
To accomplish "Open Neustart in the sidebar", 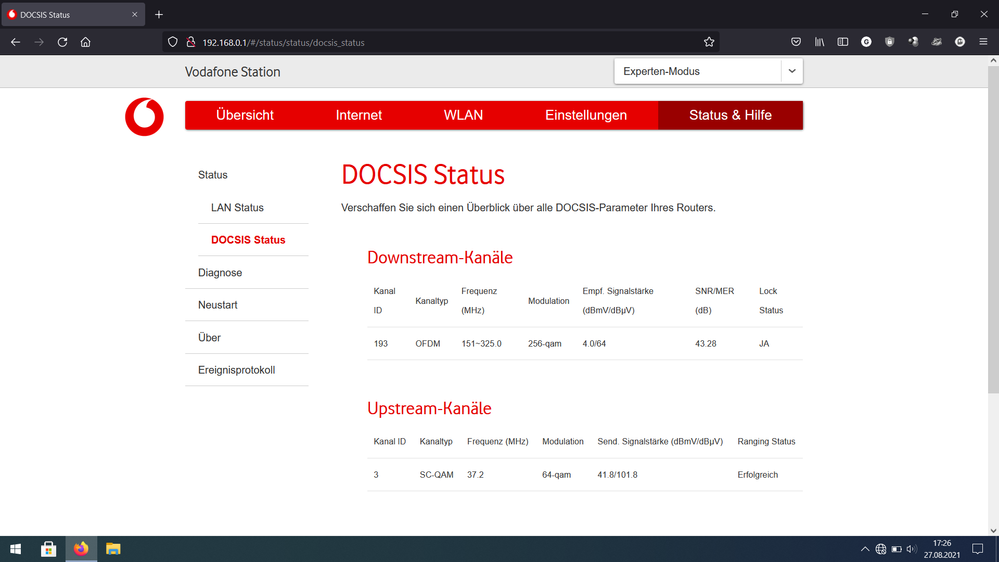I will pyautogui.click(x=217, y=305).
